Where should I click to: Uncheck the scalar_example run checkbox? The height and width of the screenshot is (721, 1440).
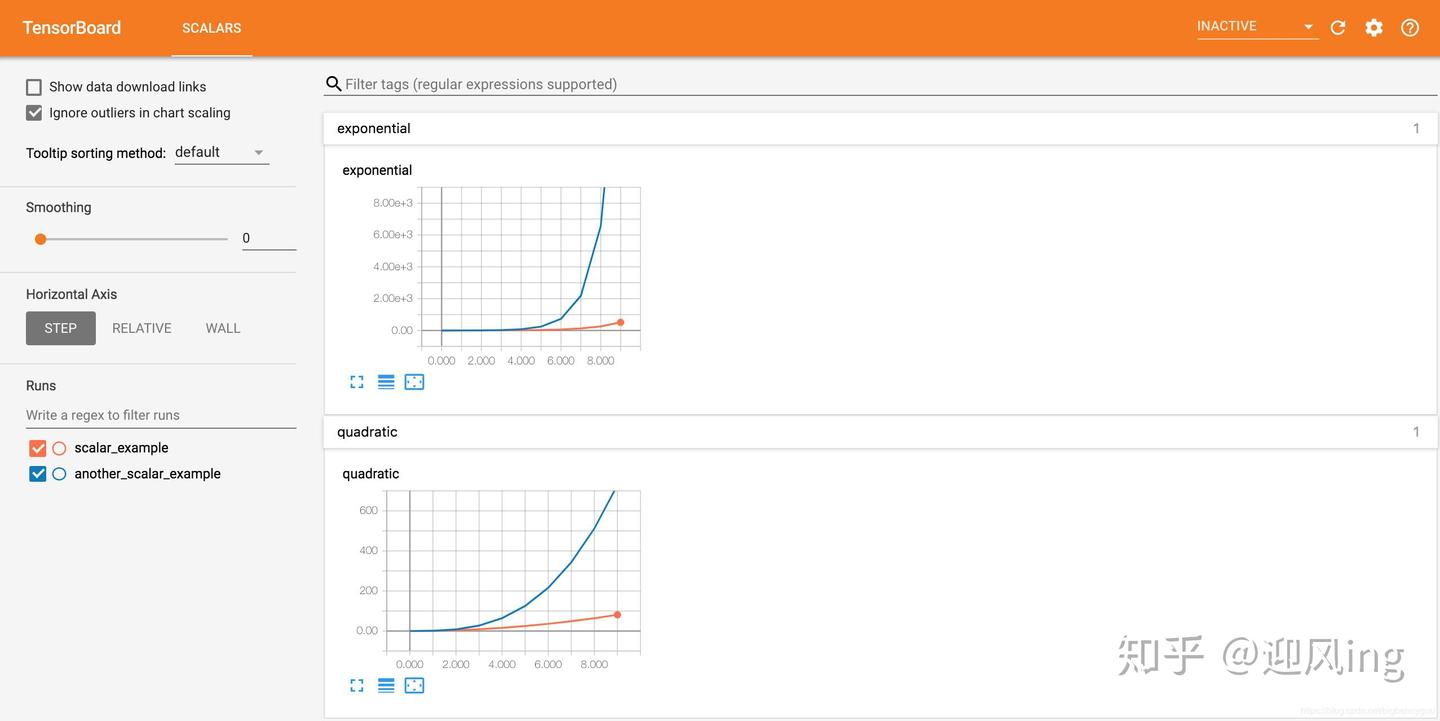38,448
